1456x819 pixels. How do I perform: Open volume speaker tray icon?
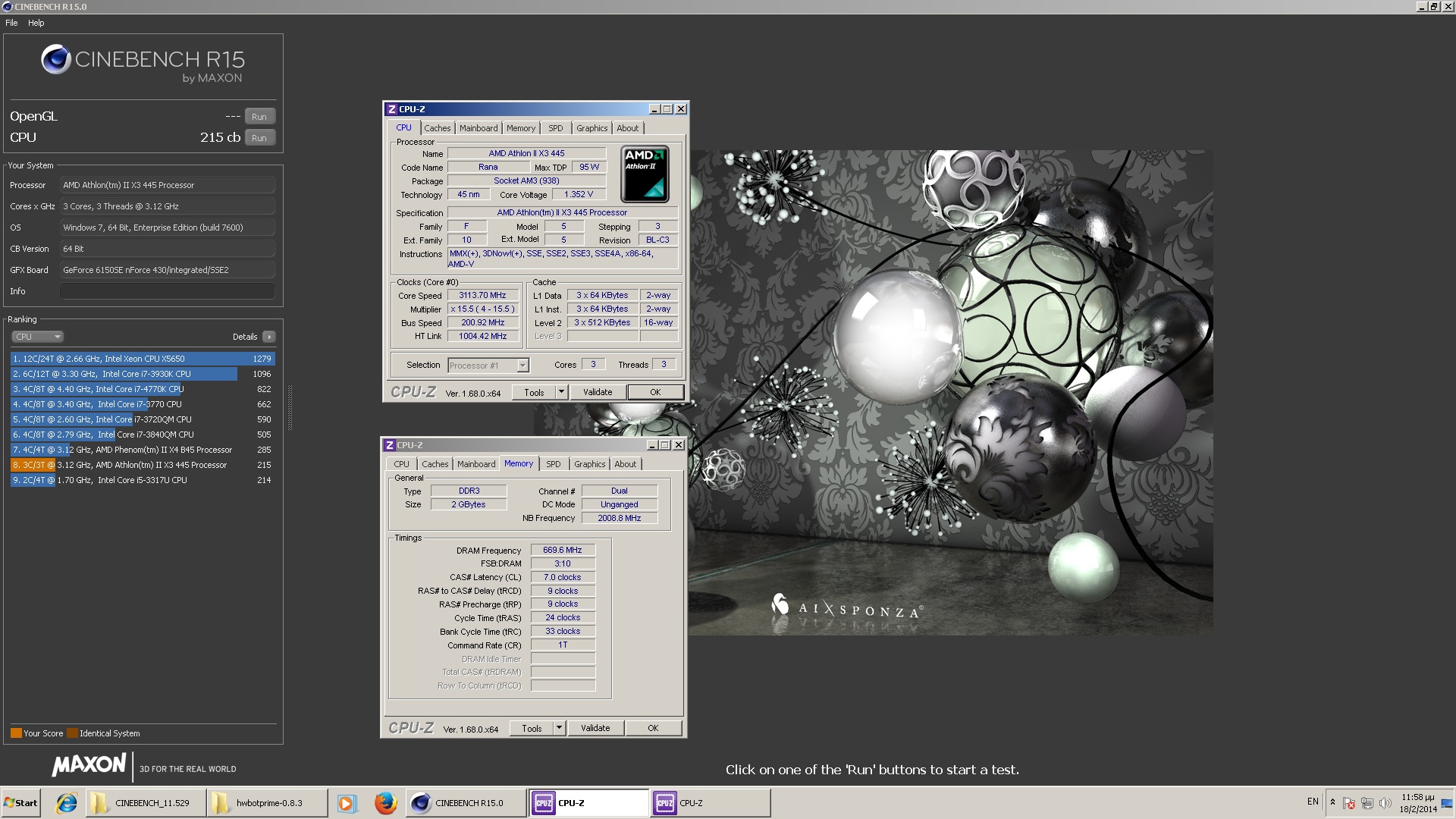click(x=1385, y=803)
